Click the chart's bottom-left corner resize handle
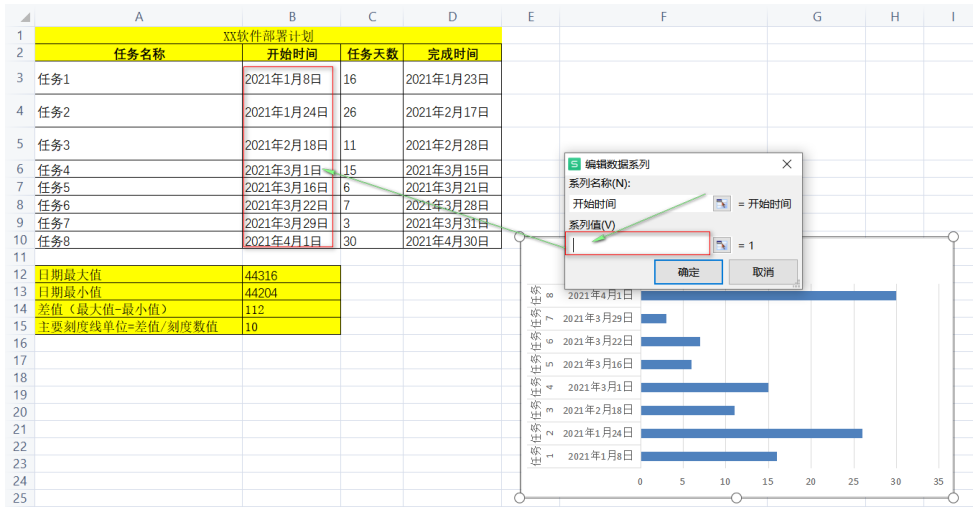Viewport: 977px width, 519px height. point(521,498)
